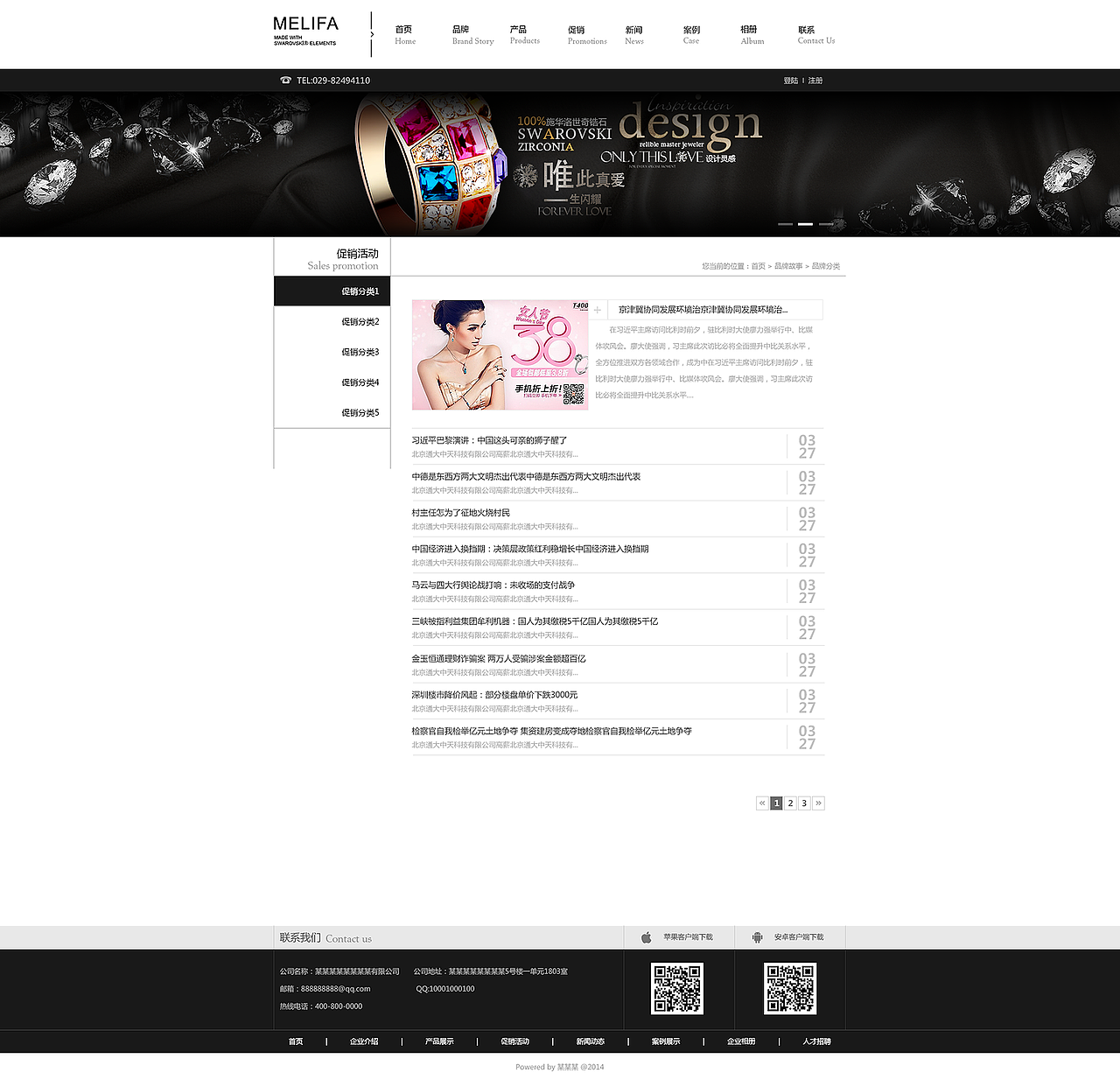Open article 村主任怒为了征地火烧村民

(461, 513)
